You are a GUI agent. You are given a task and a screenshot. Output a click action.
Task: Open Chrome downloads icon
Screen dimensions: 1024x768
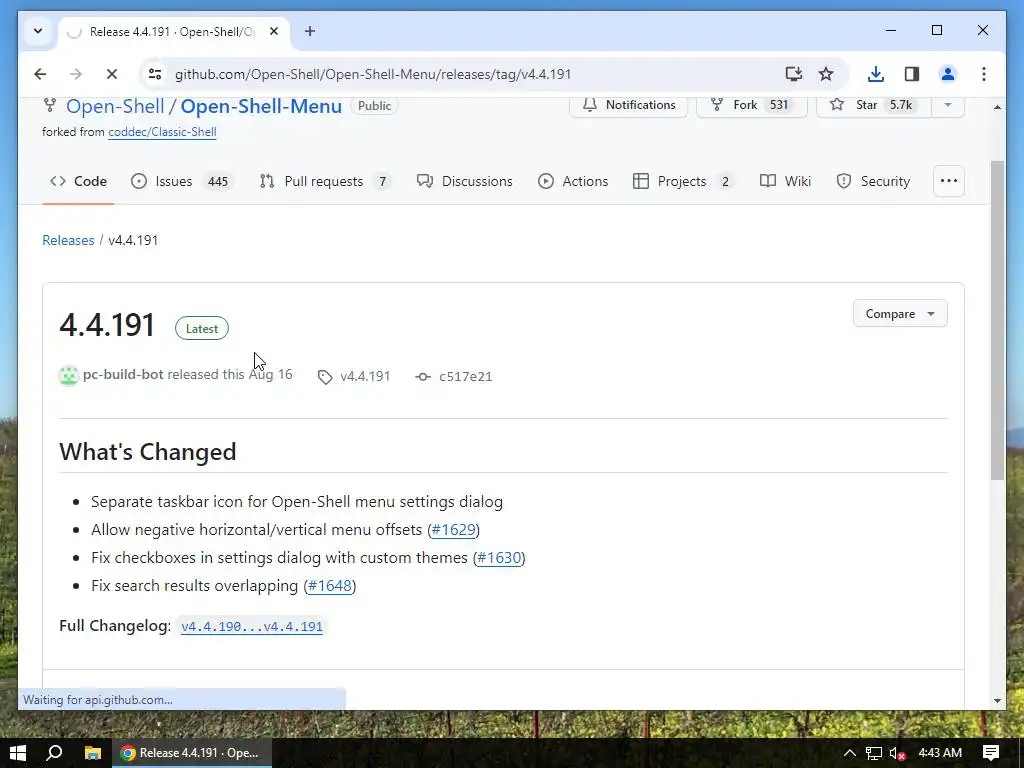(876, 74)
